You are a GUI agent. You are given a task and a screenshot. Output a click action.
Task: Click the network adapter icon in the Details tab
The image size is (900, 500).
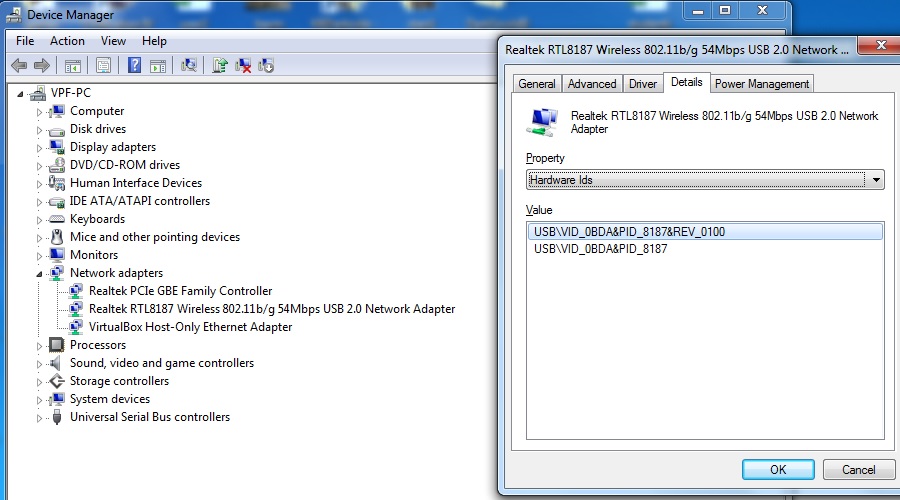(x=542, y=122)
